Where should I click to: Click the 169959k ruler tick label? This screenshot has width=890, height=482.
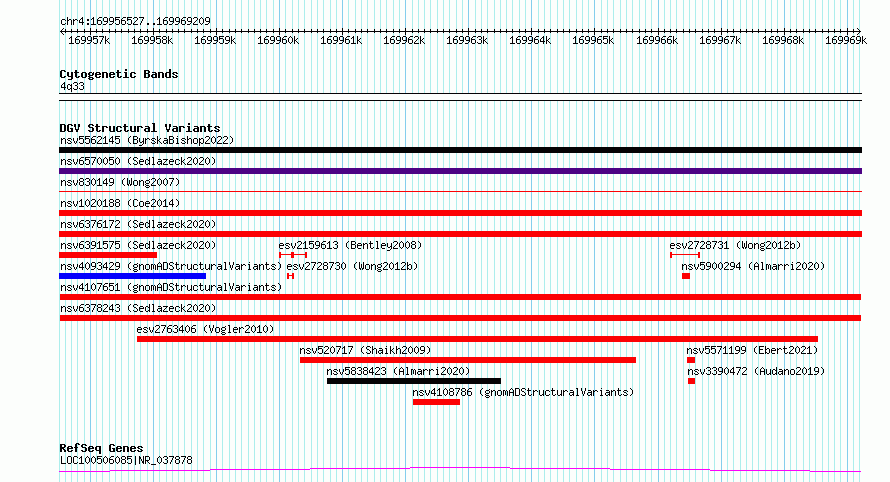(x=215, y=41)
